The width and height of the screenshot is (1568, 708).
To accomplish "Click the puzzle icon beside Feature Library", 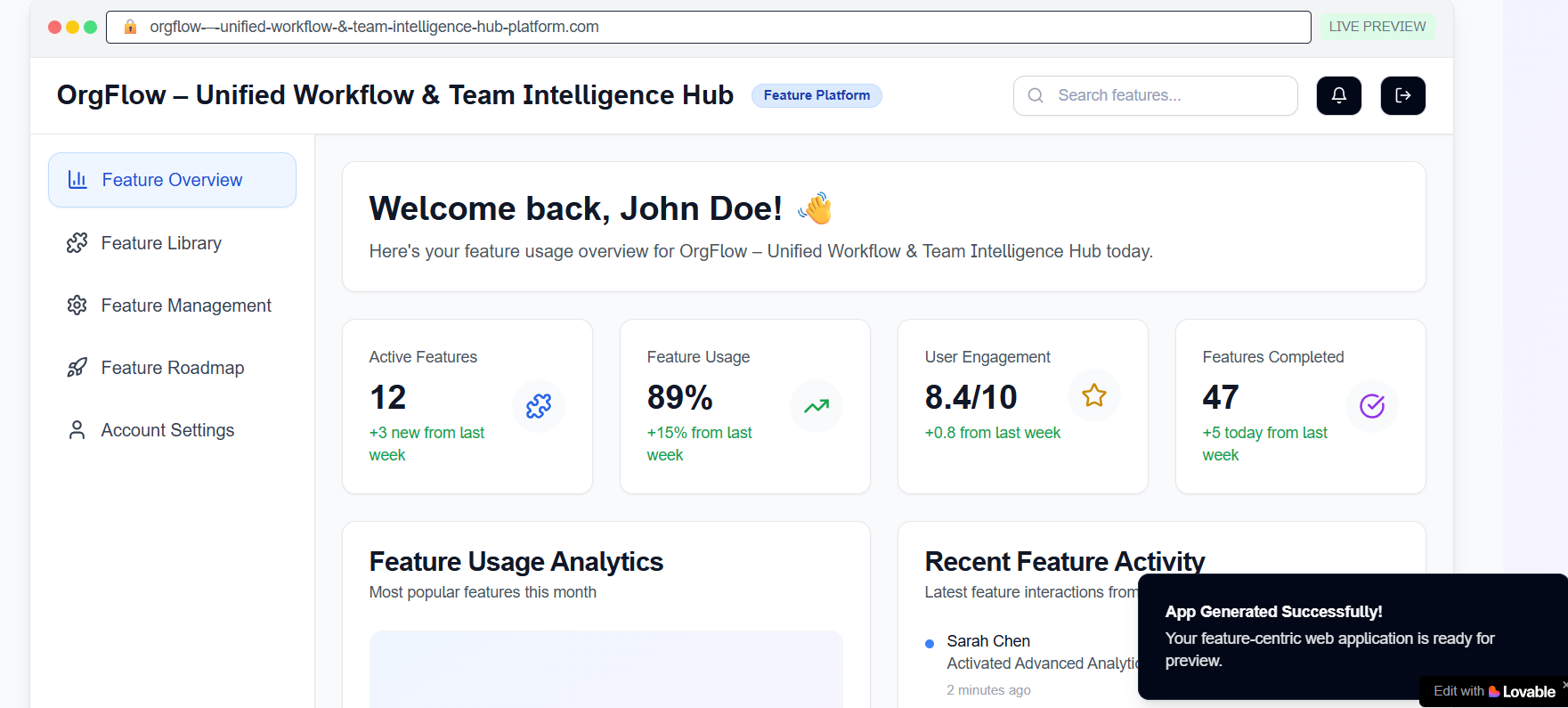I will 77,243.
